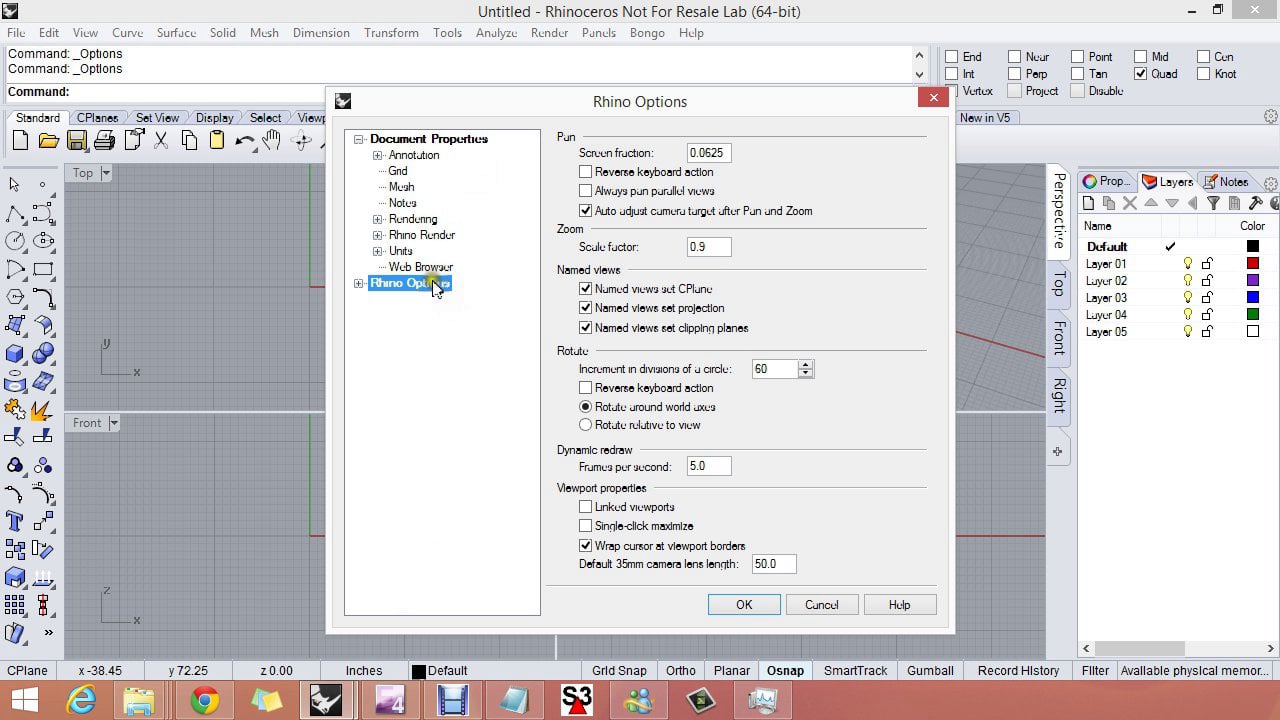Screen dimensions: 1280x720
Task: Collapse the Document Properties tree node
Action: pyautogui.click(x=359, y=139)
